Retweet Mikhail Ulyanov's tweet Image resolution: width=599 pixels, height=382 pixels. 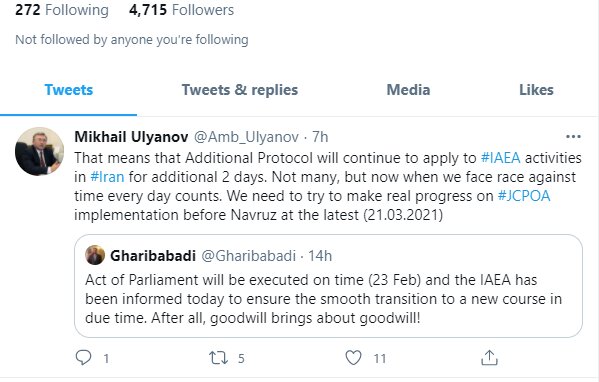(218, 358)
